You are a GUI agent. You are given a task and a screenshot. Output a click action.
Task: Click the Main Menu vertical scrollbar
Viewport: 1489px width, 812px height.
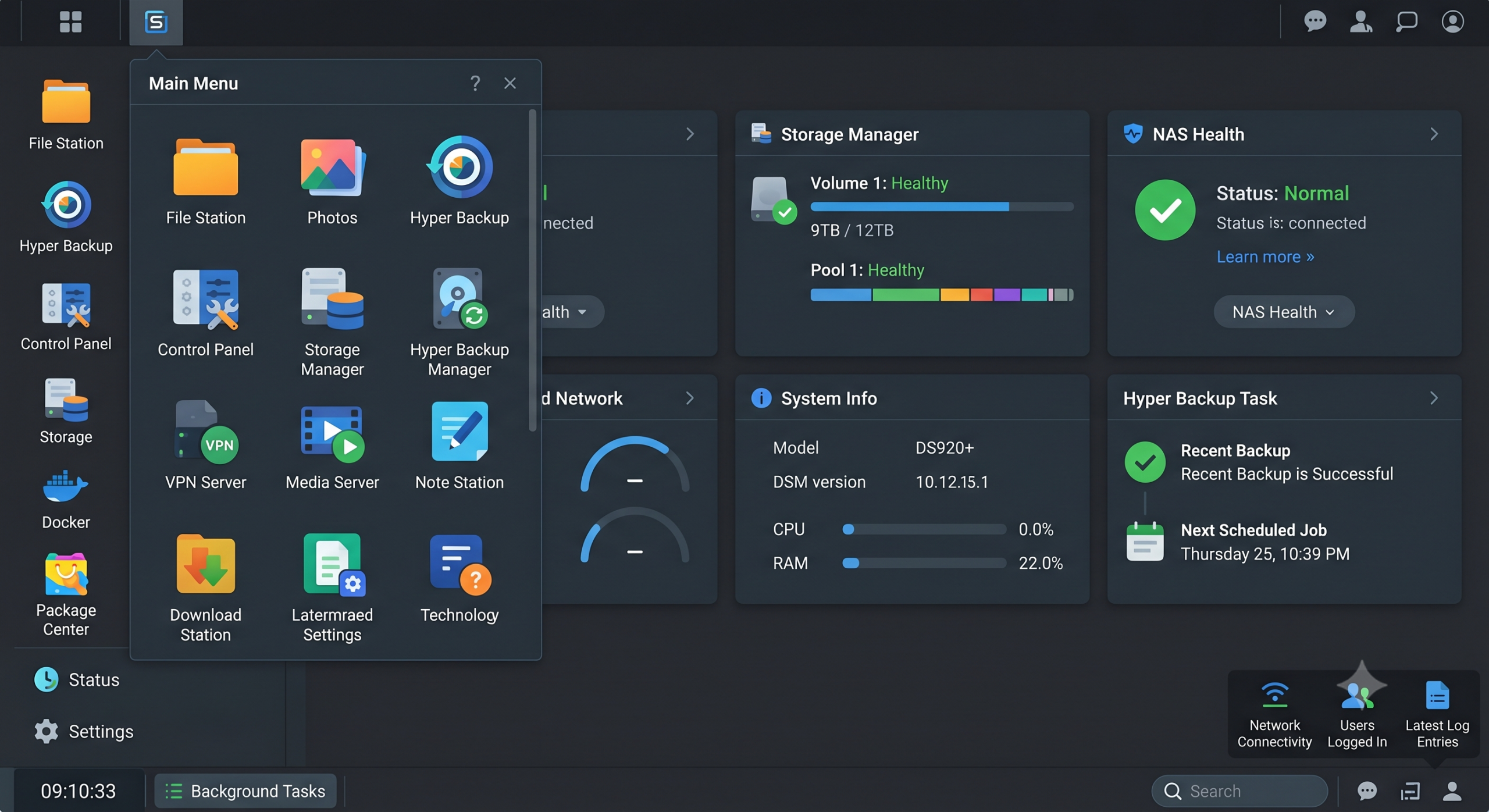(532, 270)
